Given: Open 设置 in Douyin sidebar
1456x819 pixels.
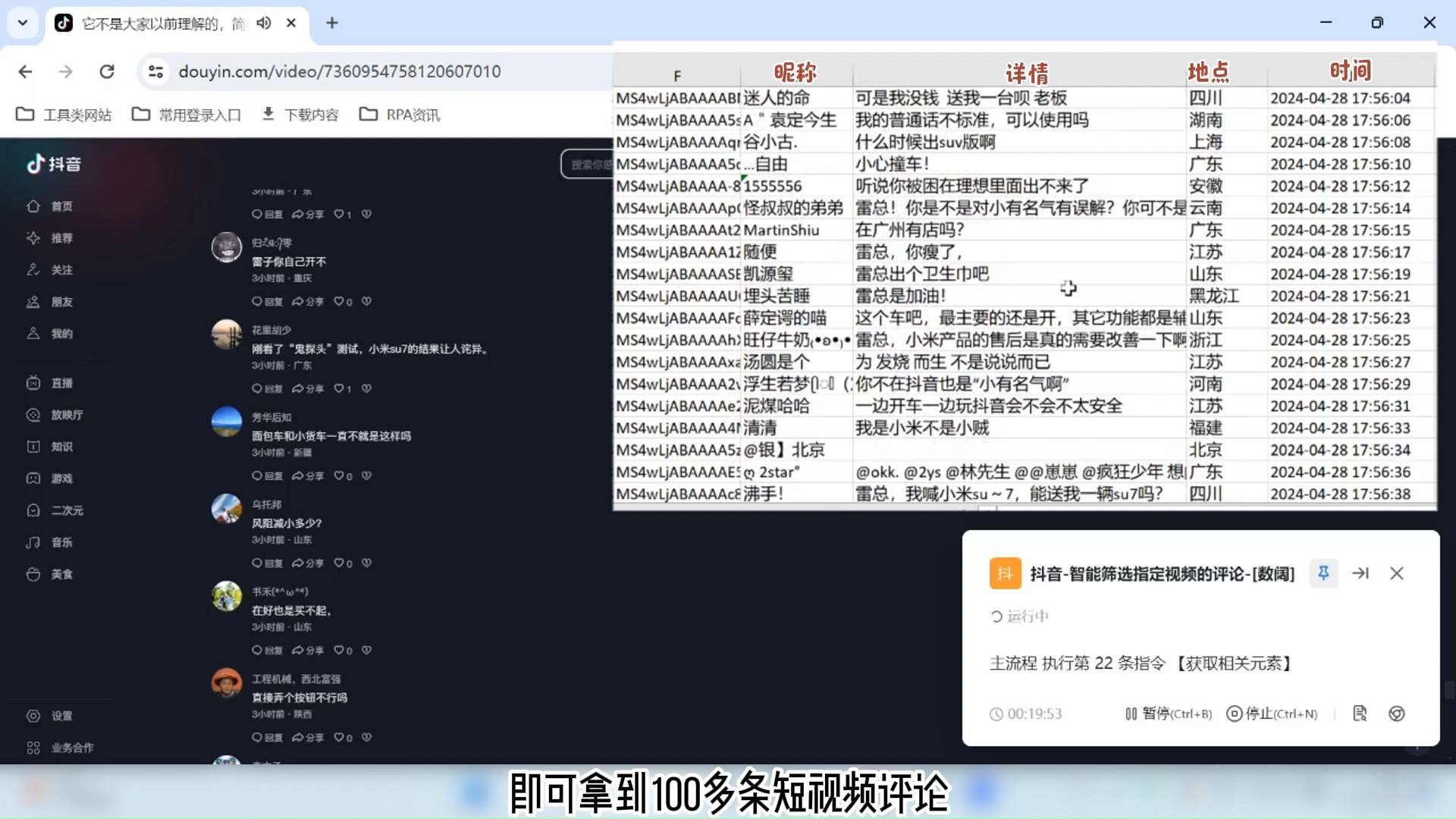Looking at the screenshot, I should click(x=50, y=716).
